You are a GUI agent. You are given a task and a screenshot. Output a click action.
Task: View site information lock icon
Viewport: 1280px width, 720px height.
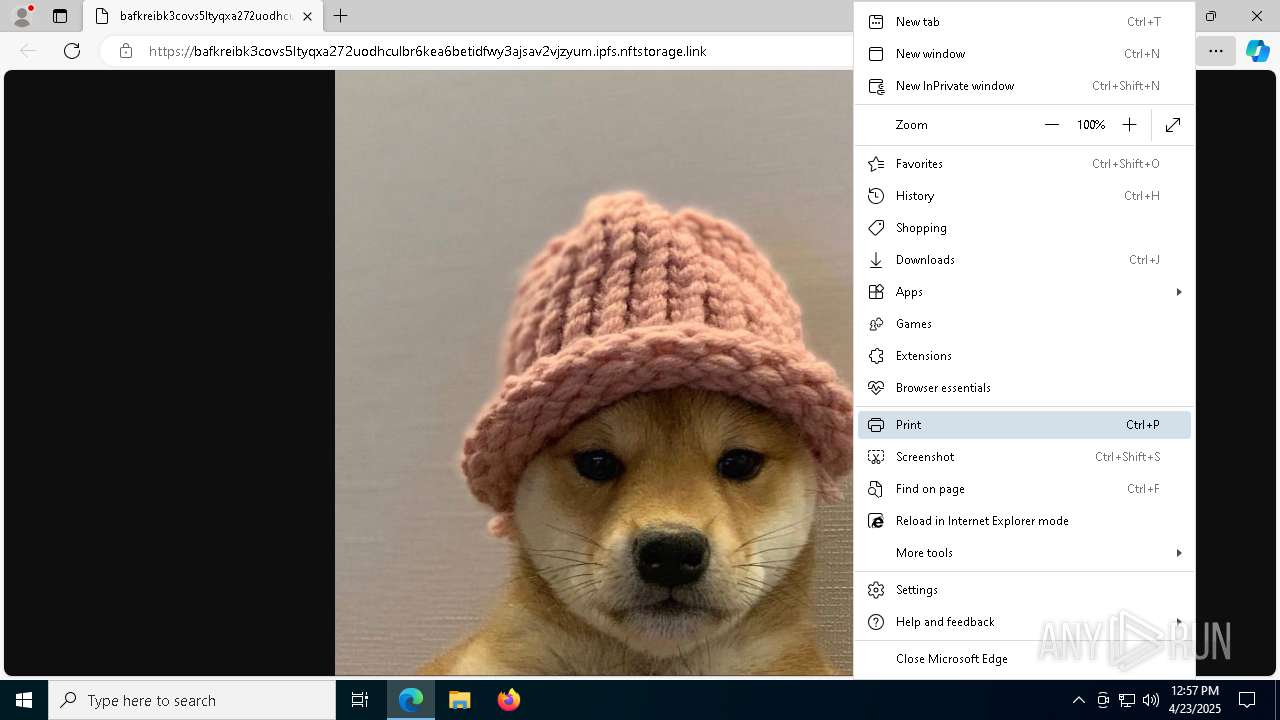(126, 51)
